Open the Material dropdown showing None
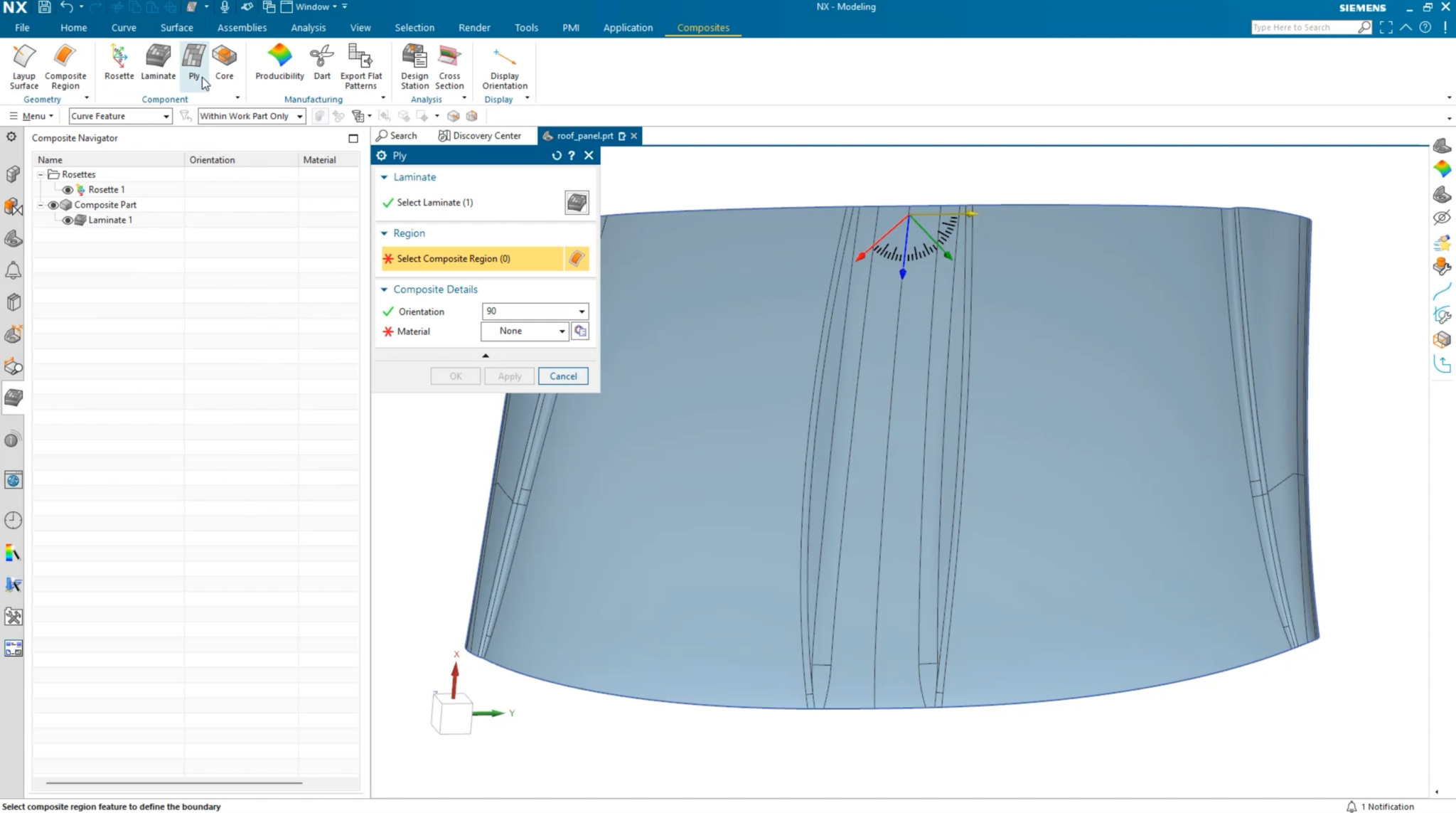This screenshot has height=813, width=1456. pyautogui.click(x=561, y=331)
